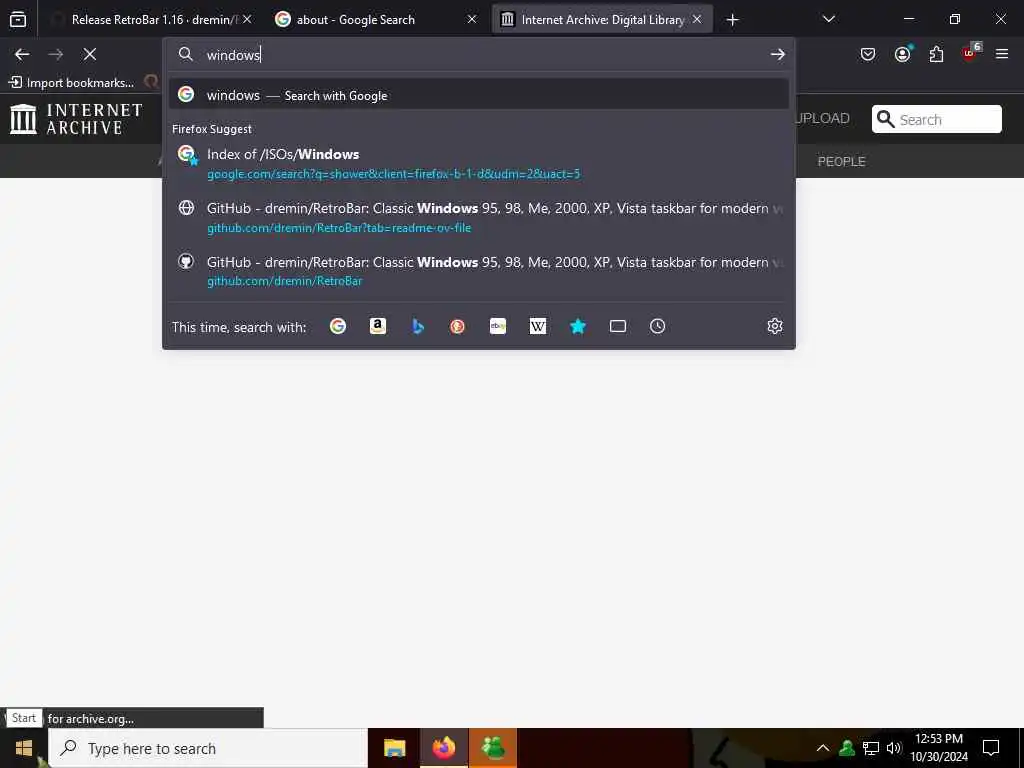Image resolution: width=1024 pixels, height=768 pixels.
Task: Open the notification center icon
Action: point(991,748)
